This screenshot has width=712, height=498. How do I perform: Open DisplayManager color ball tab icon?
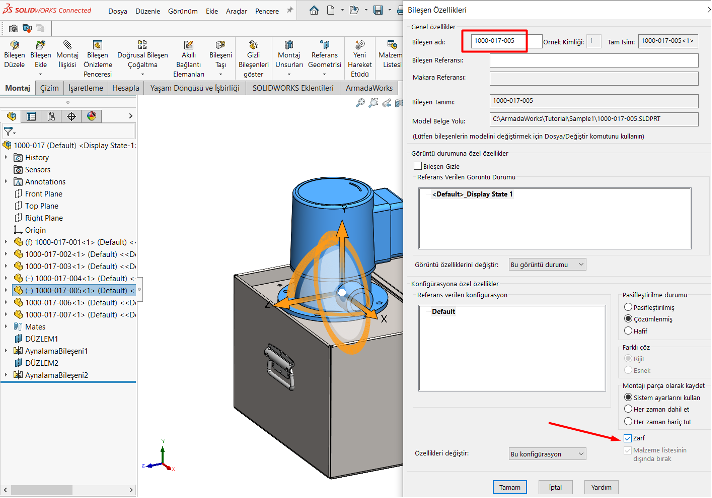91,117
